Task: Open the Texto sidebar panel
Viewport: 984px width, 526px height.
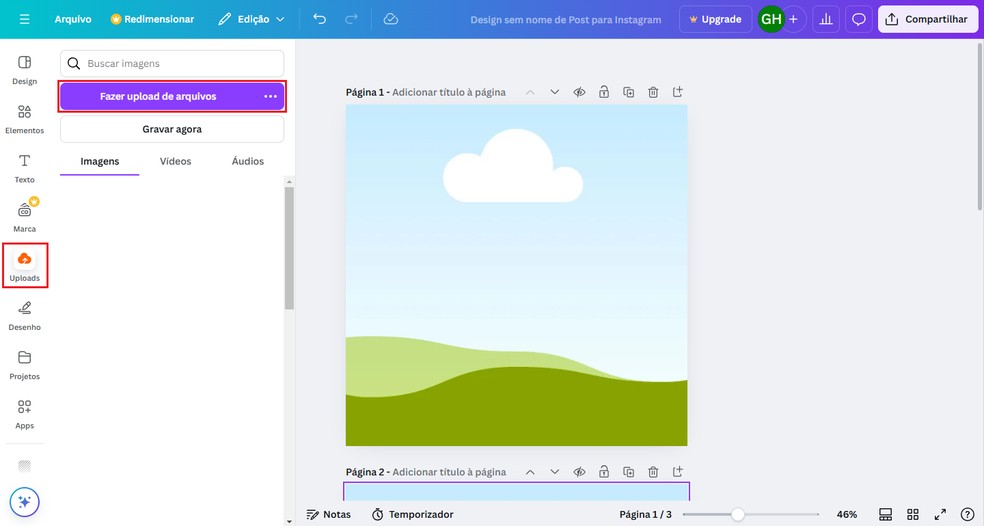Action: (x=24, y=168)
